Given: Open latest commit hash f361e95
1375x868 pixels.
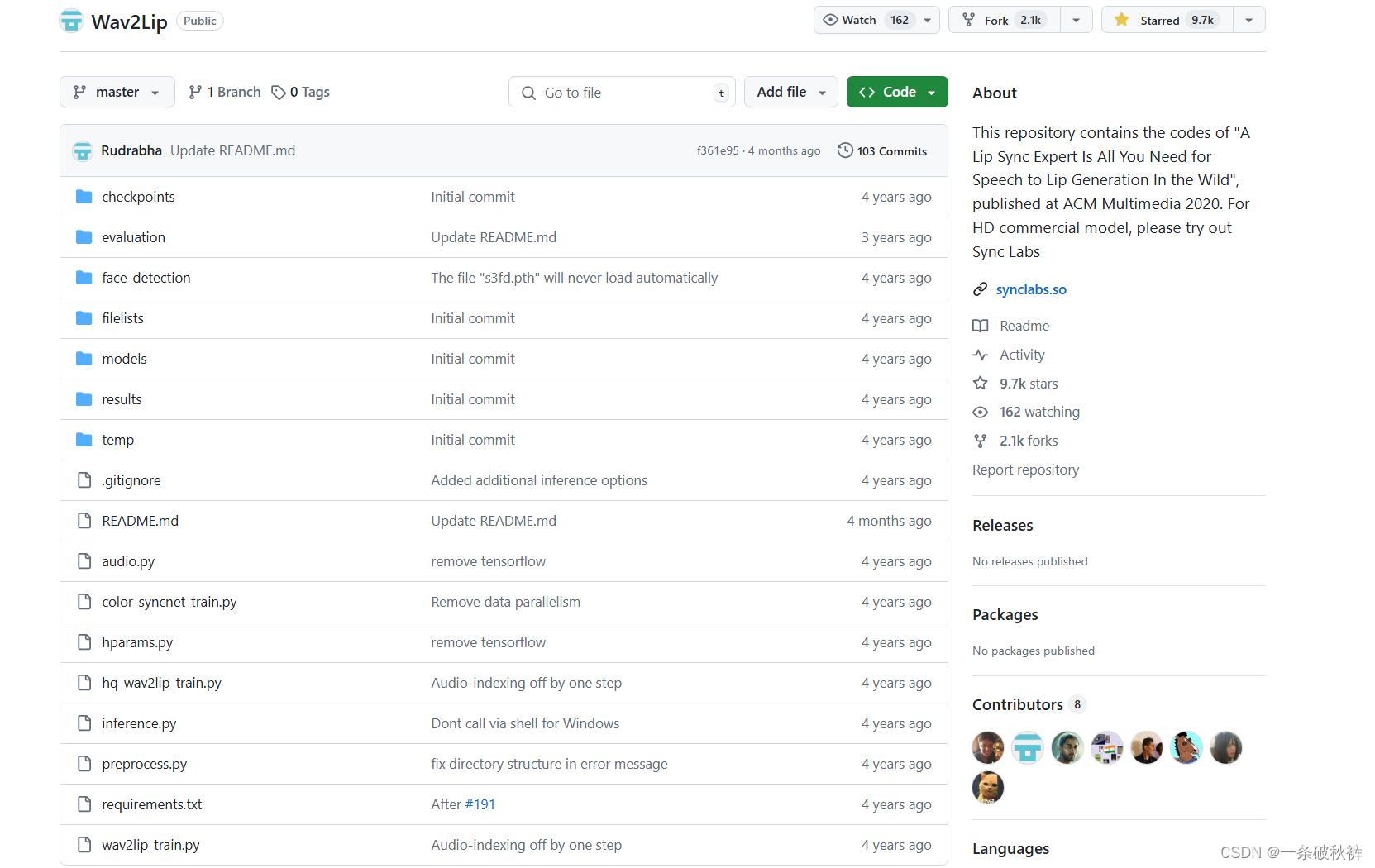Looking at the screenshot, I should click(x=718, y=150).
